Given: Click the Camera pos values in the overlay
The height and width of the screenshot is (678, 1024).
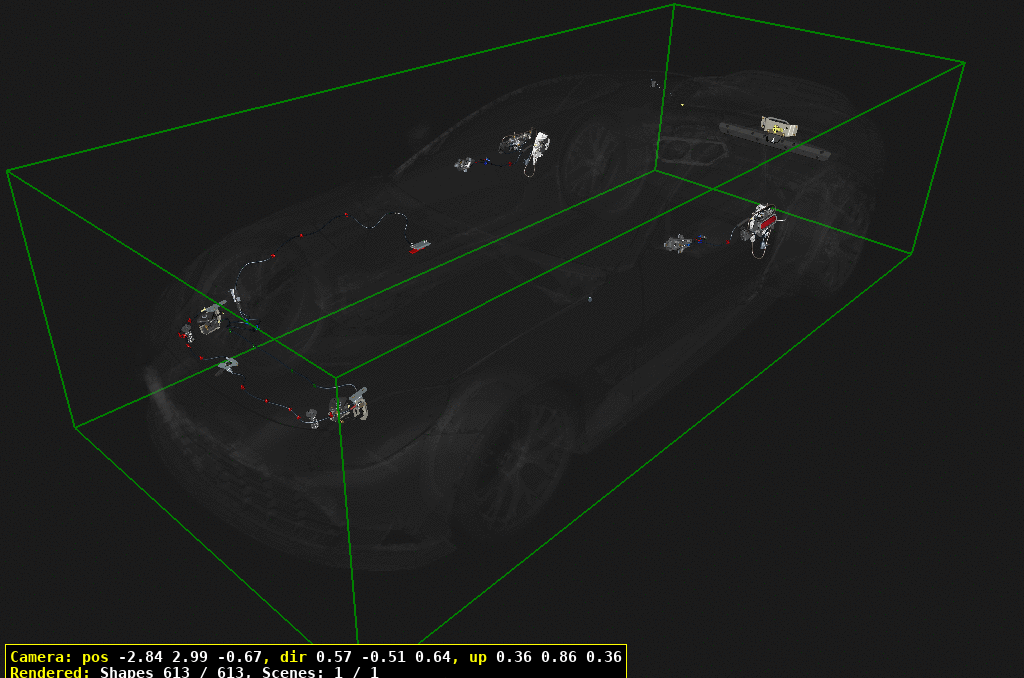Looking at the screenshot, I should coord(188,657).
